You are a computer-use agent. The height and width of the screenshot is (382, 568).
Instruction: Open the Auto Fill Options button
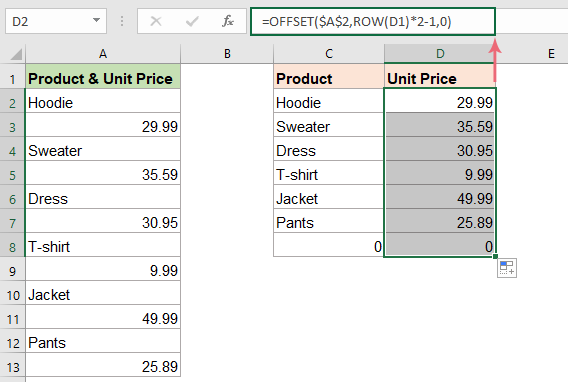point(507,268)
